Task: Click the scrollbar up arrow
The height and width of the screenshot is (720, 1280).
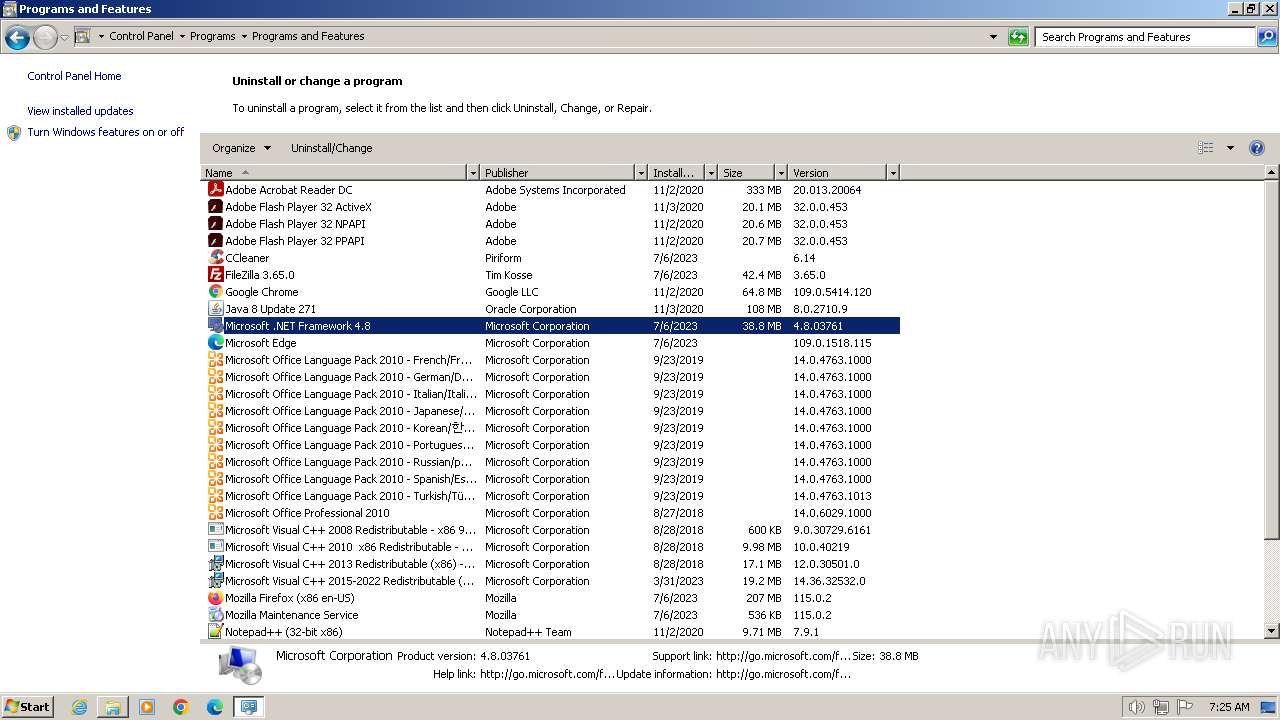Action: click(1272, 172)
